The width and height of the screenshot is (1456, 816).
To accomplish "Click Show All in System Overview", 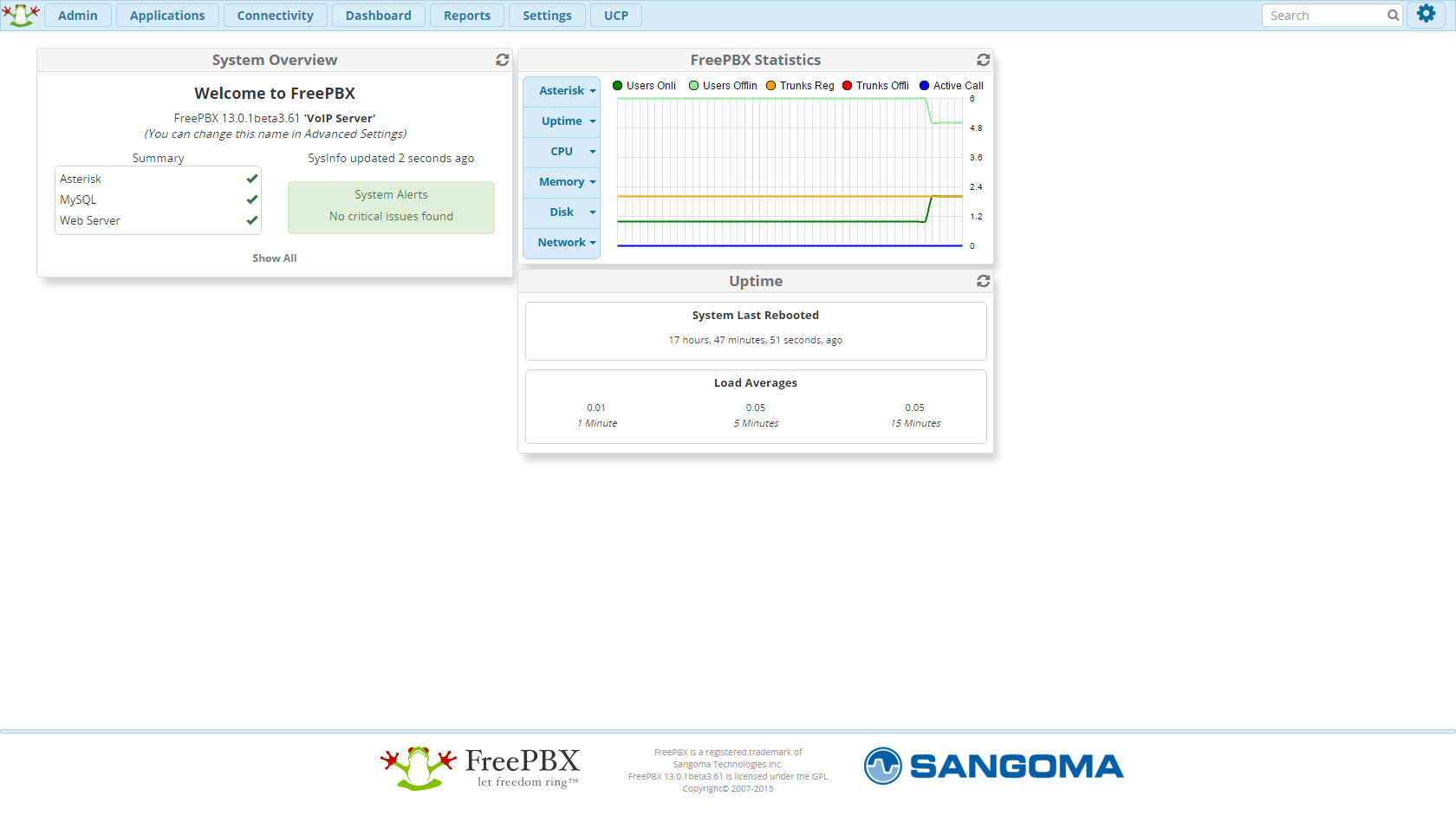I will (x=274, y=258).
